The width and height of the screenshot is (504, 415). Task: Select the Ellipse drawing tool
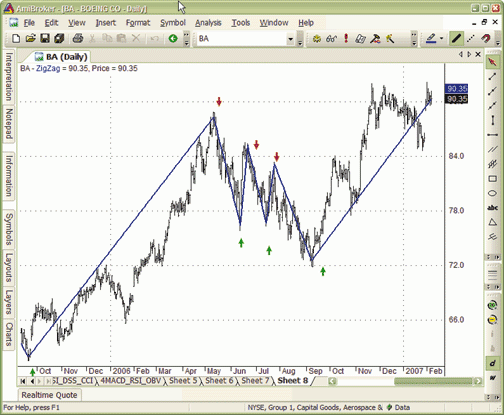pos(492,193)
